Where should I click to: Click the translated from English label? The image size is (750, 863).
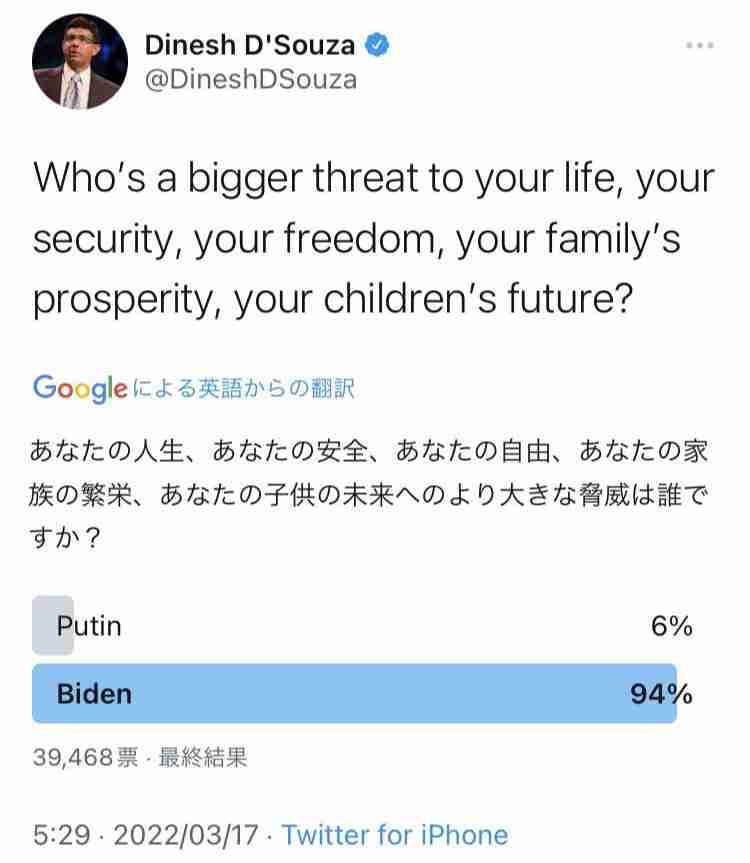click(244, 389)
